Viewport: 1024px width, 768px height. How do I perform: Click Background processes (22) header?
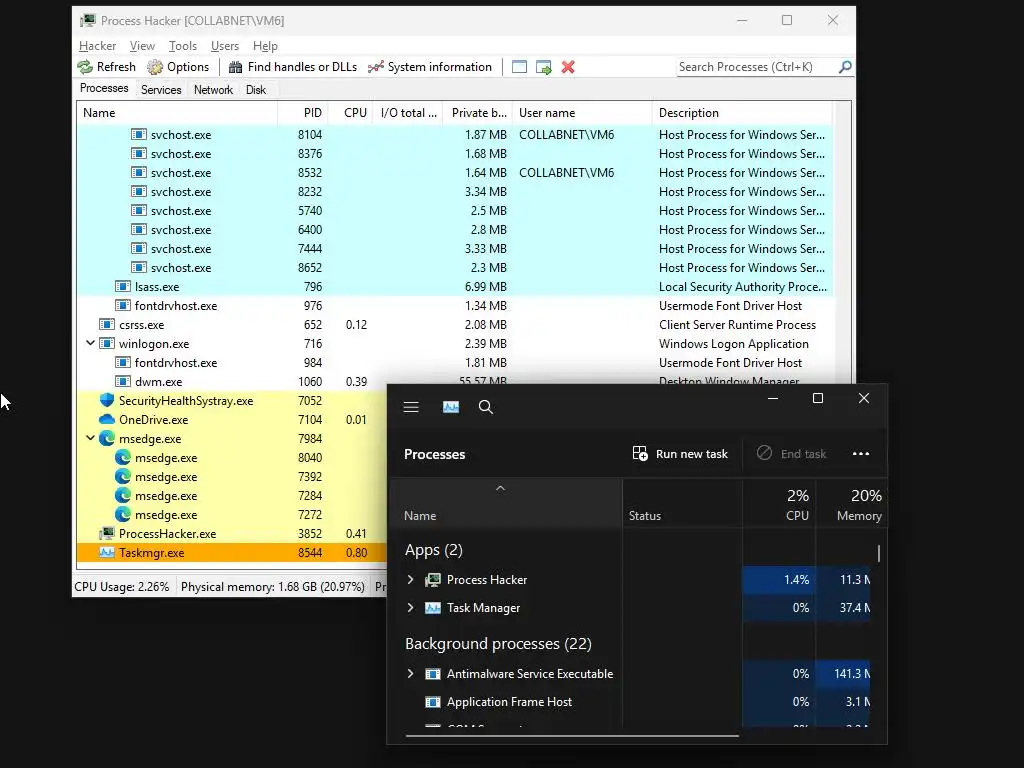click(x=498, y=644)
